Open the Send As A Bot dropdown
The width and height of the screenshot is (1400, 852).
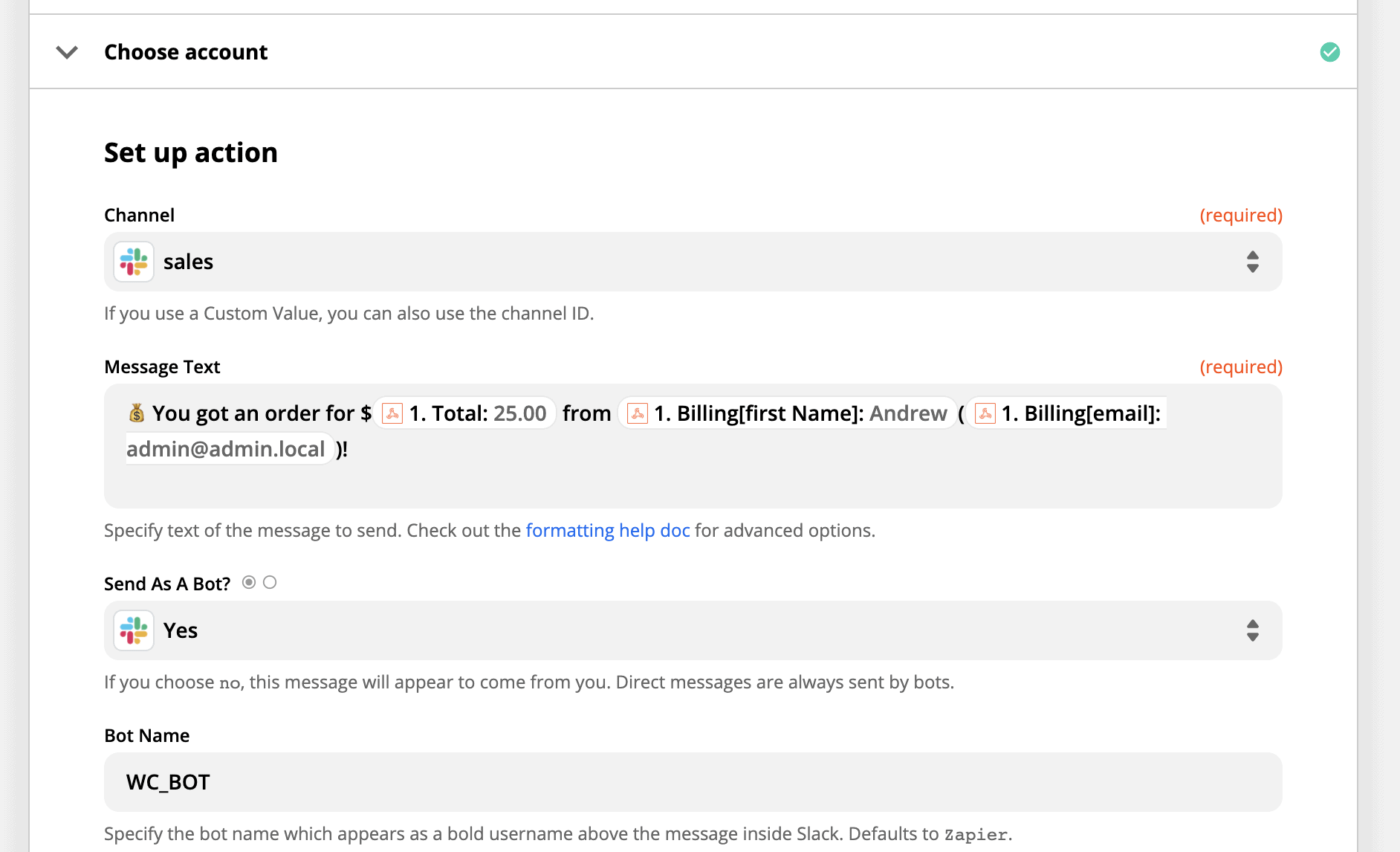pos(693,630)
